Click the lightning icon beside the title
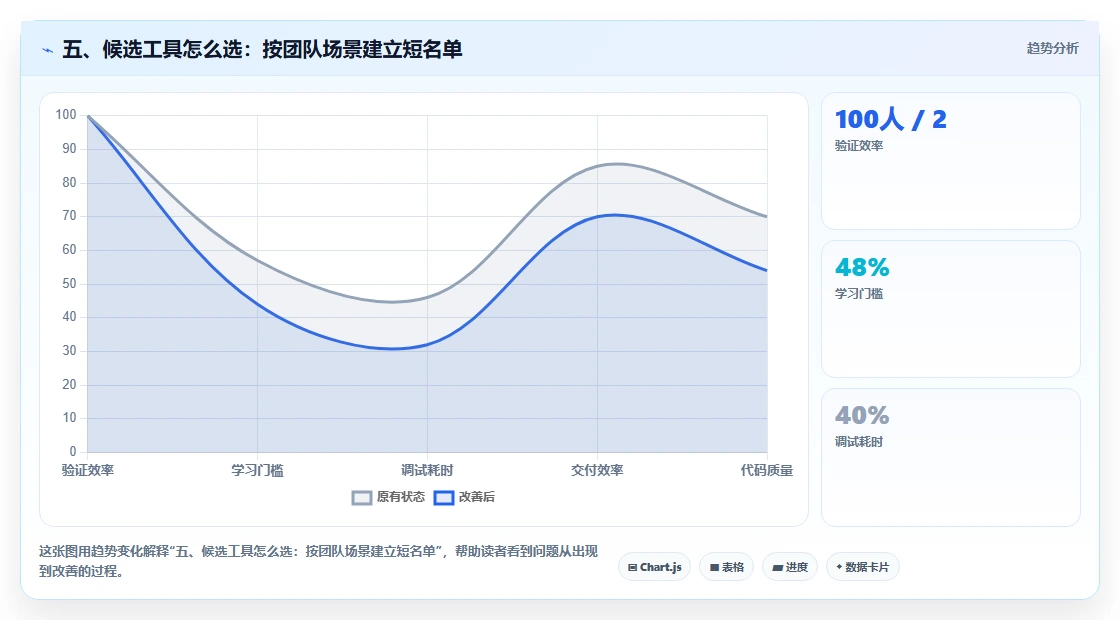 pos(47,50)
